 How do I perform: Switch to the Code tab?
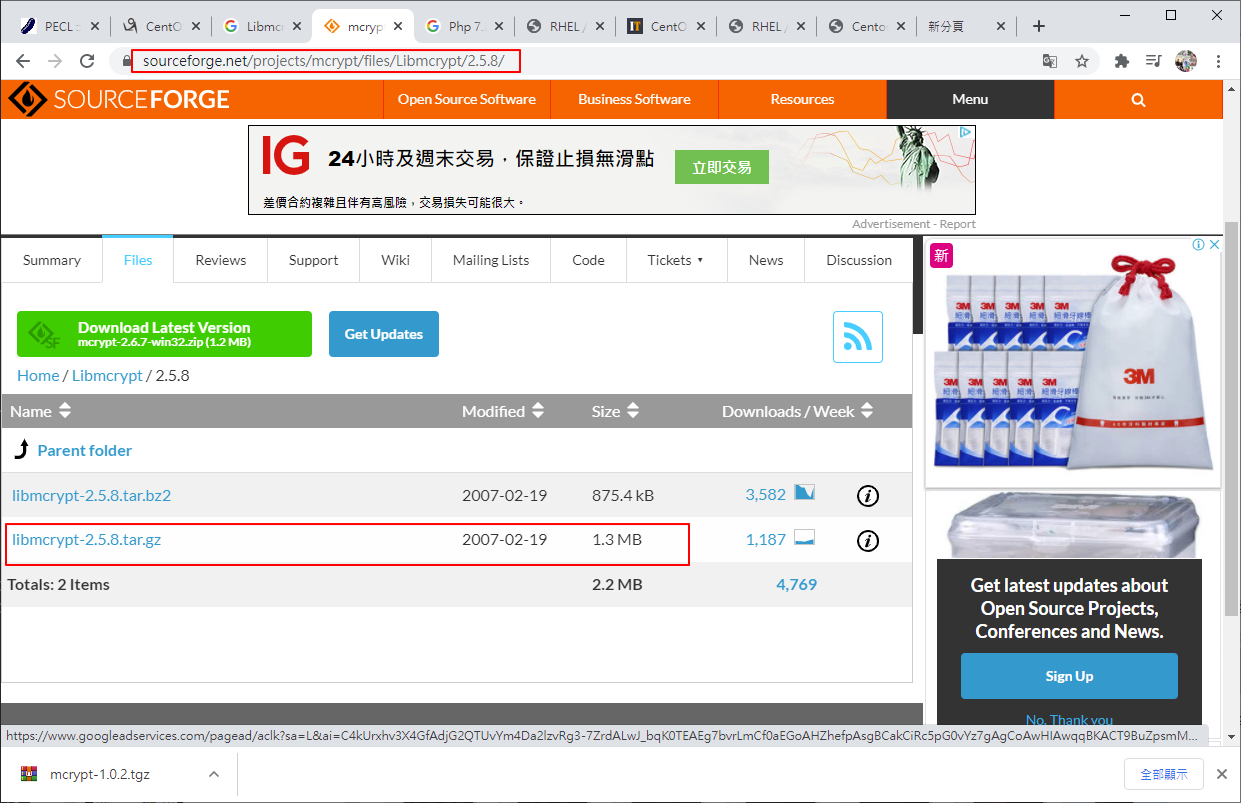588,260
